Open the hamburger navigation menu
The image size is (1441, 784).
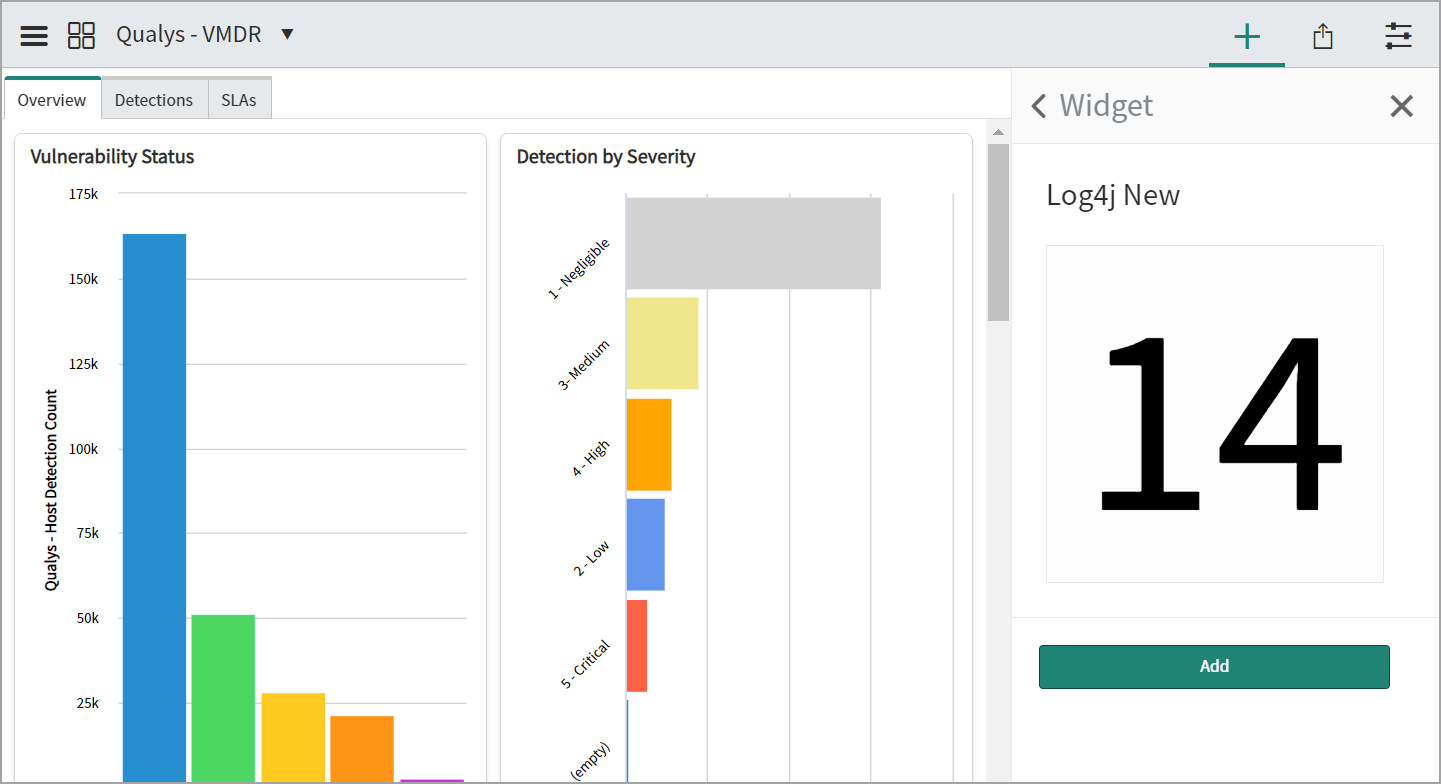34,36
